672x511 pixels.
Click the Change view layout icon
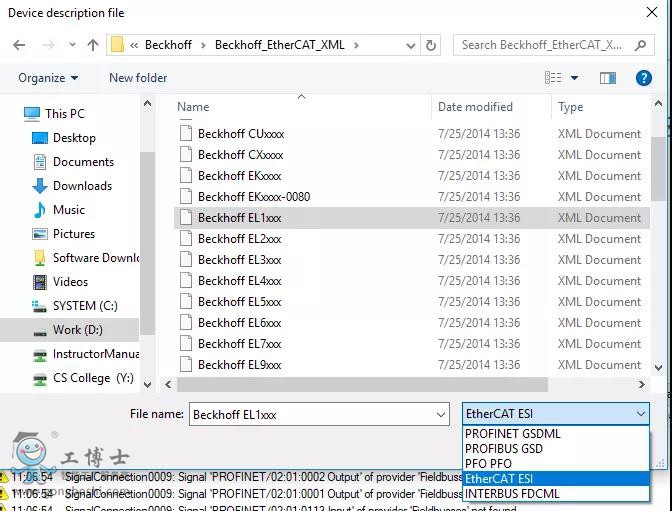click(x=553, y=78)
